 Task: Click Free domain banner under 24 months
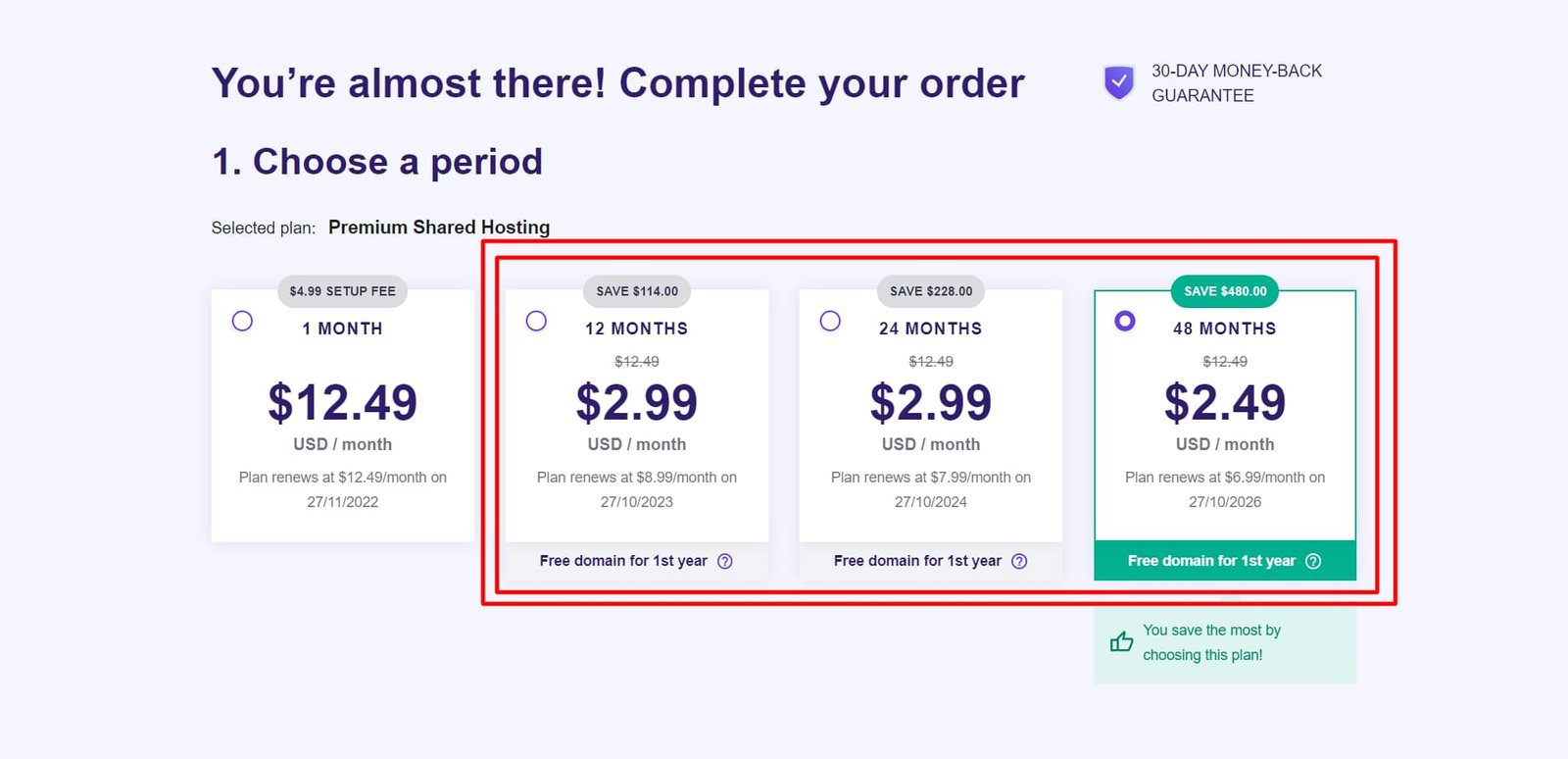pyautogui.click(x=917, y=561)
